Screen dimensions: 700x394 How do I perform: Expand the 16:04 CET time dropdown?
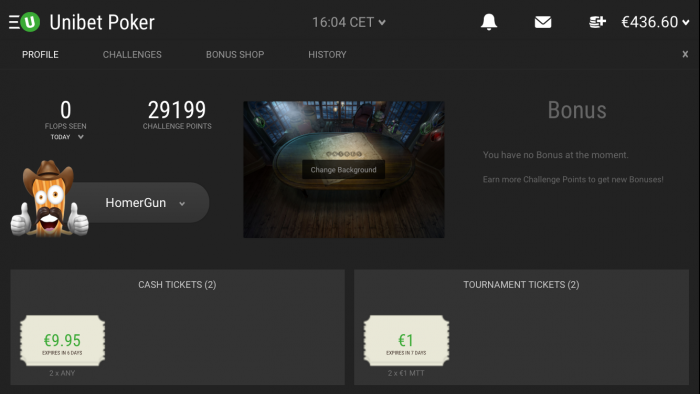(x=349, y=22)
